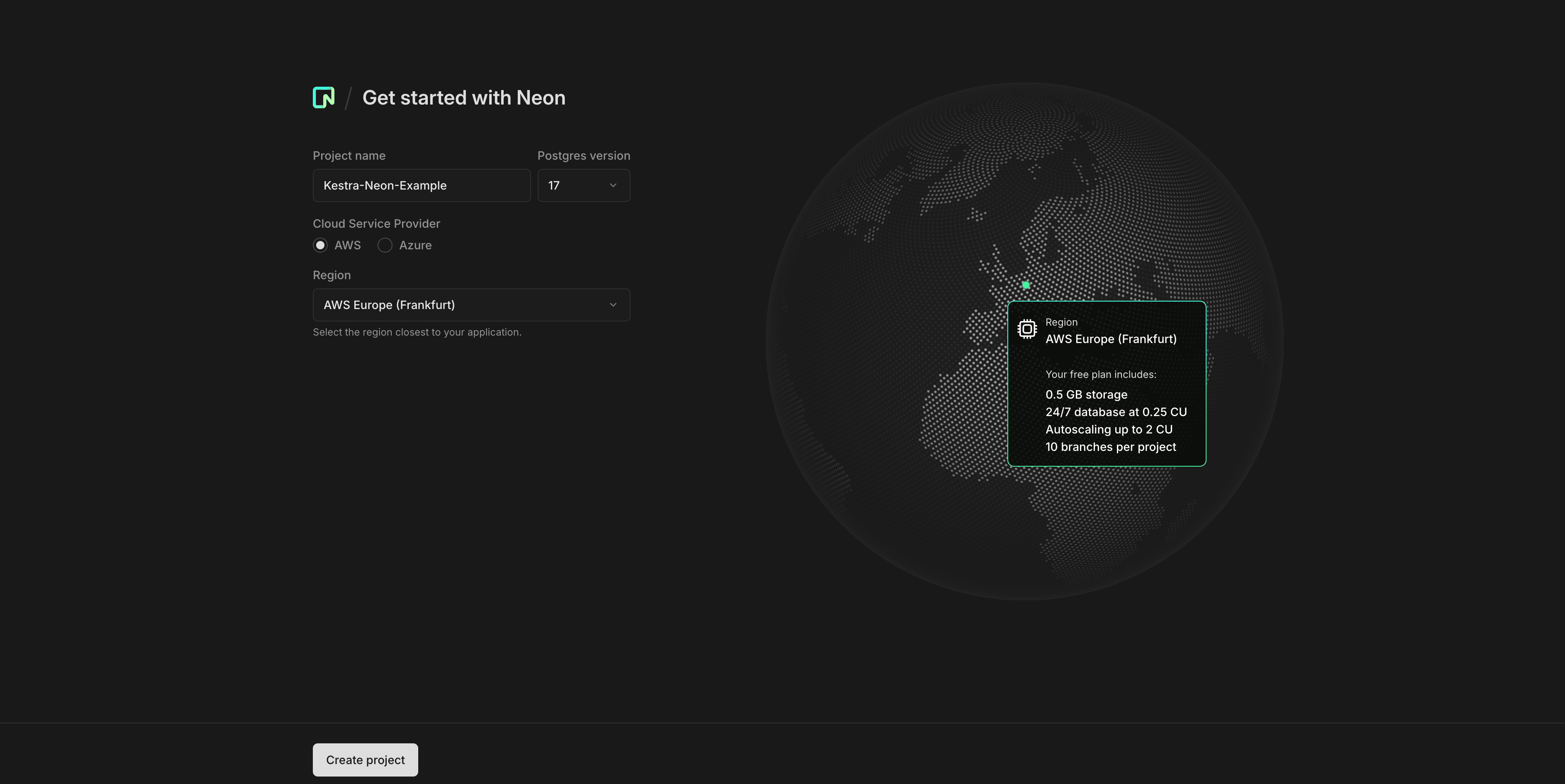Click the Region field chevron arrow

click(612, 305)
